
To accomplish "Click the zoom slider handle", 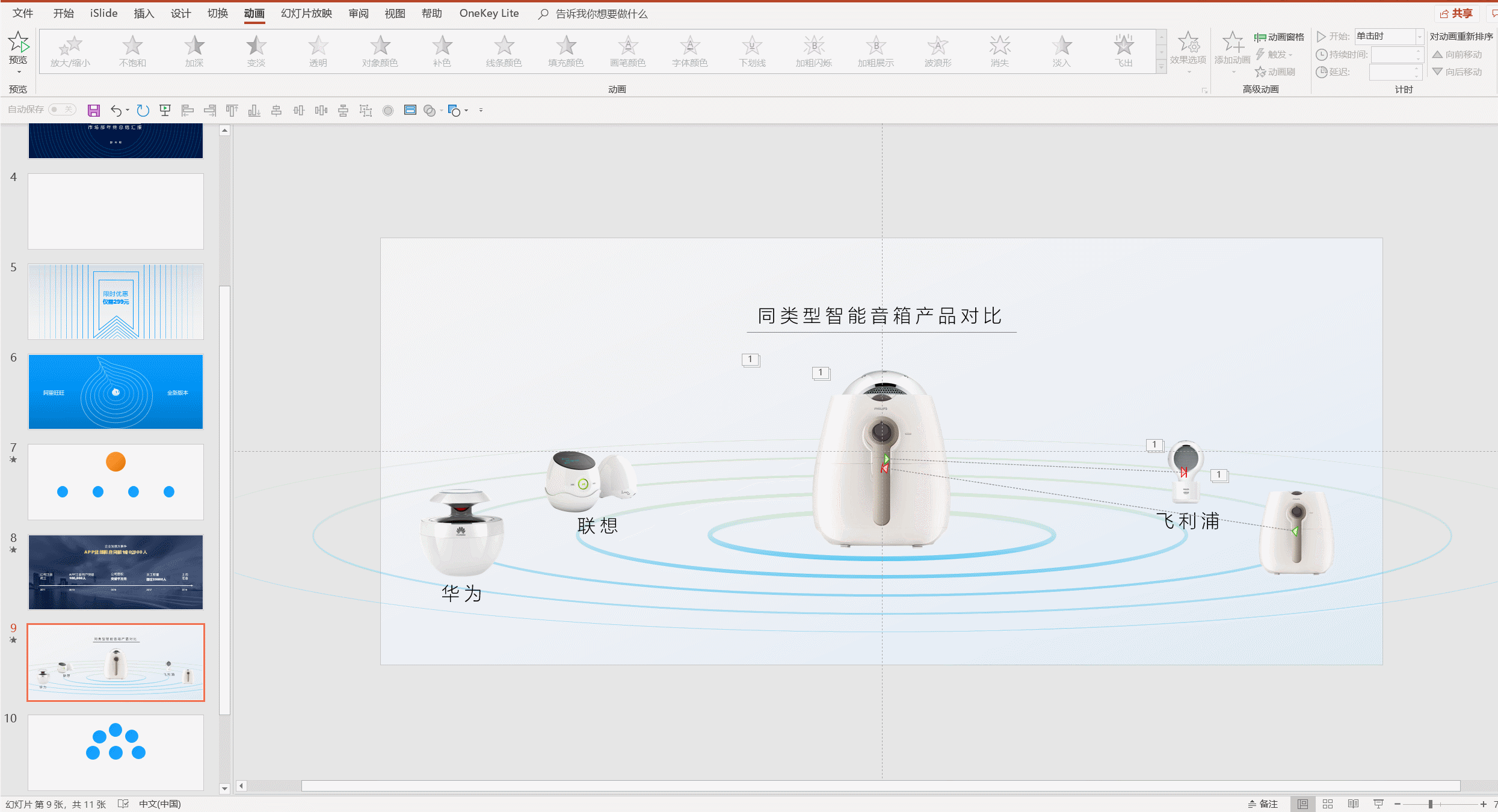I will [x=1430, y=804].
